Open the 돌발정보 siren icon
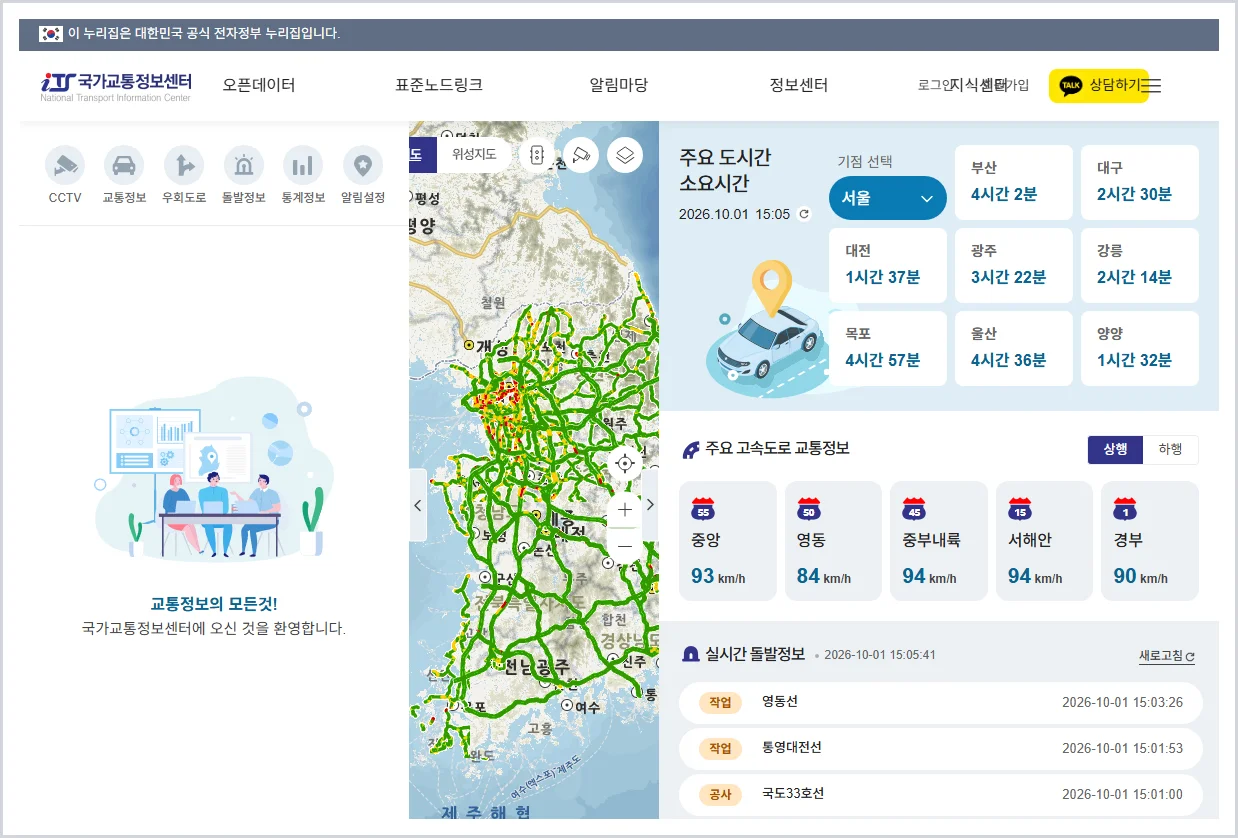Viewport: 1238px width, 838px height. (244, 165)
